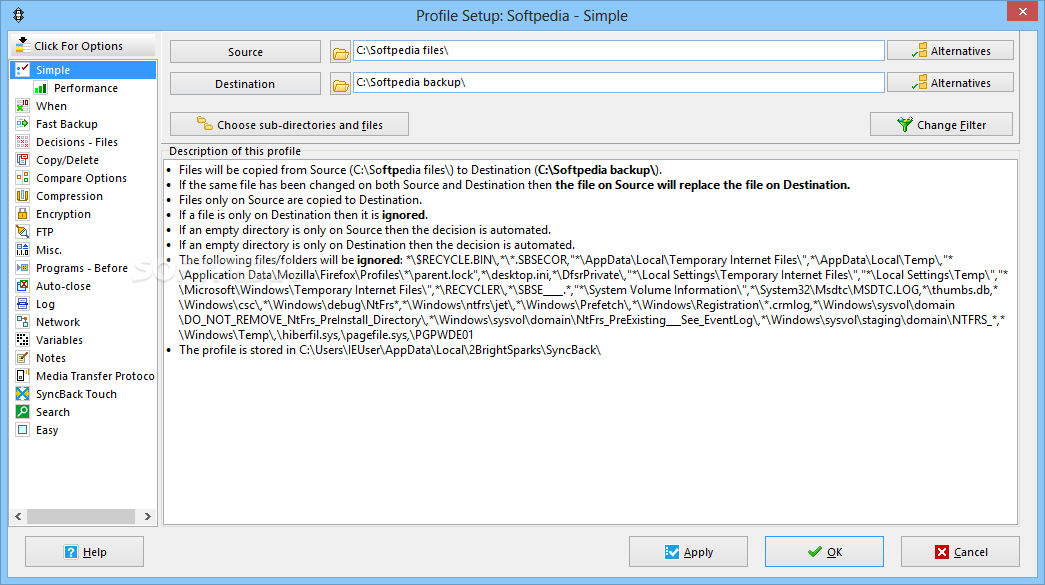
Task: Click the Compression icon
Action: click(23, 195)
